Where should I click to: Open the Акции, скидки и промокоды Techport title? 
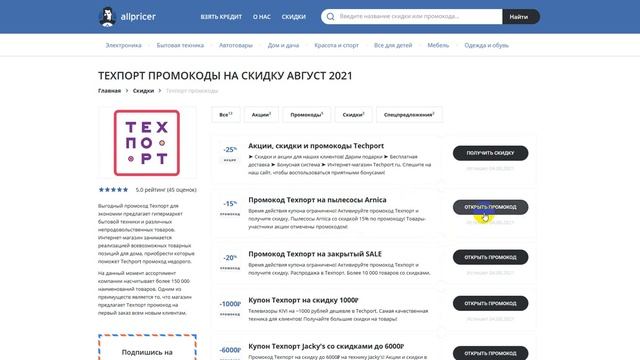pos(316,146)
